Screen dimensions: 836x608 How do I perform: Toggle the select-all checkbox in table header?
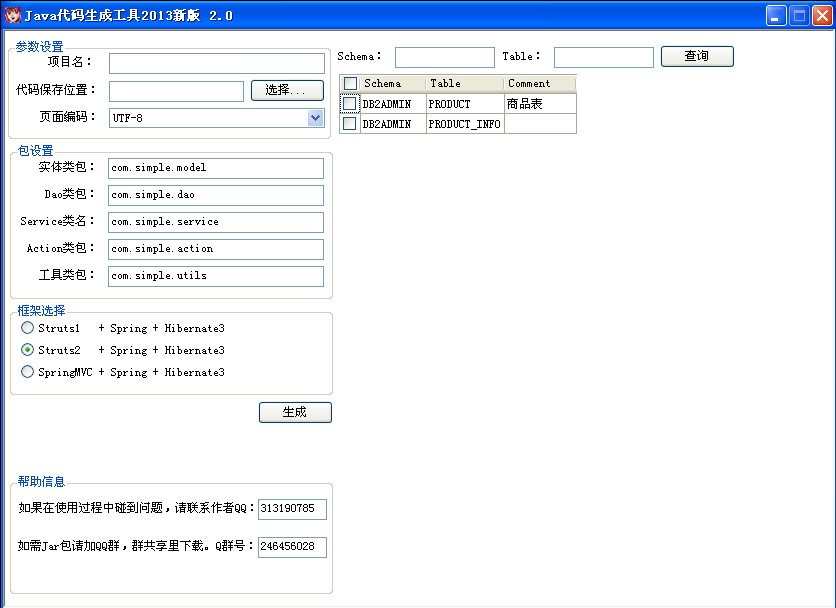350,83
